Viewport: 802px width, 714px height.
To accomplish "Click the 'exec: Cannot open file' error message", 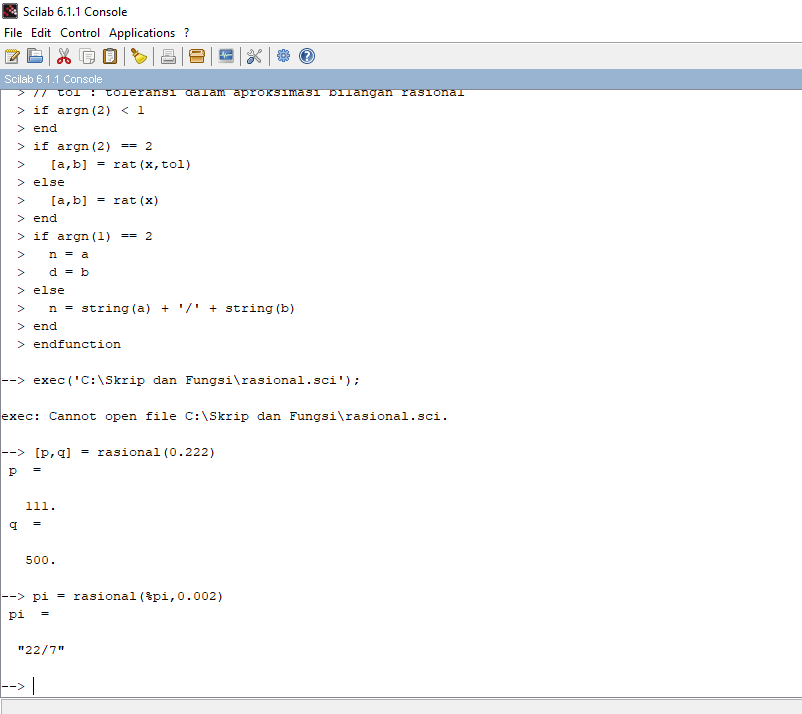I will pyautogui.click(x=225, y=416).
